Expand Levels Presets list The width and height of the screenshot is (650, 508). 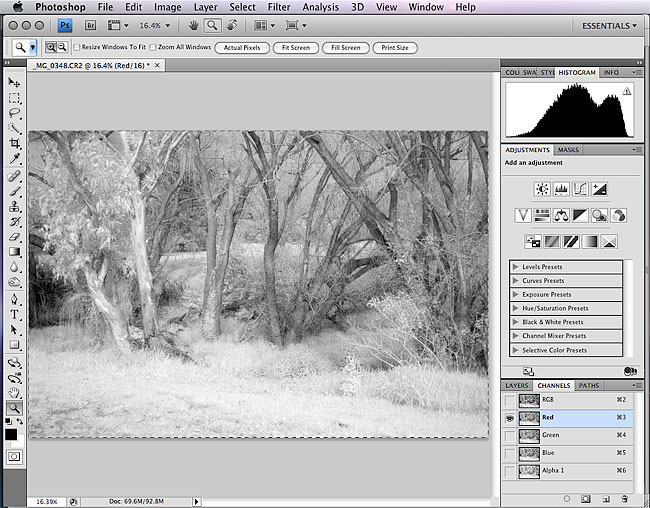(x=515, y=267)
